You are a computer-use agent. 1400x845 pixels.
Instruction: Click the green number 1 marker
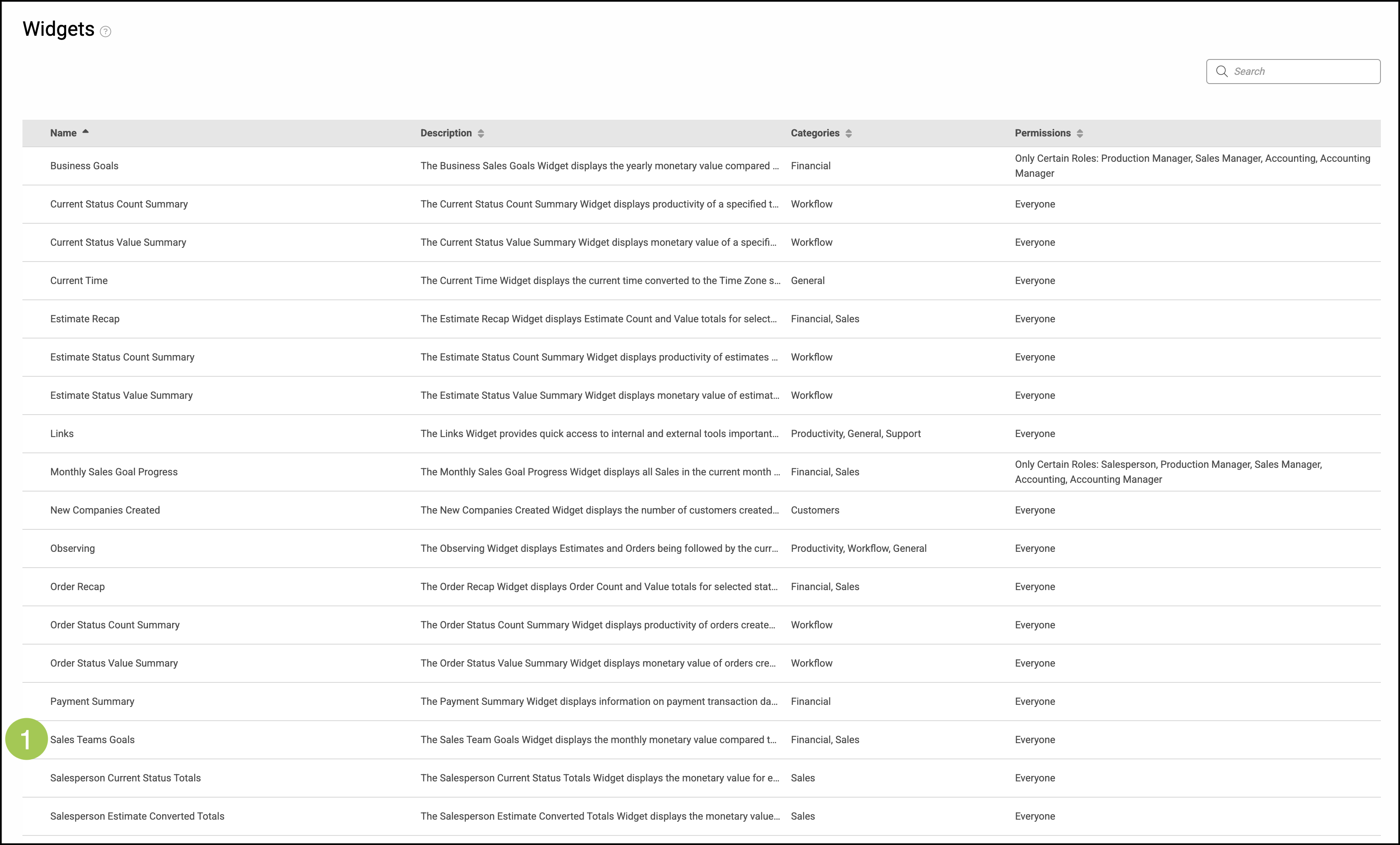click(x=26, y=739)
